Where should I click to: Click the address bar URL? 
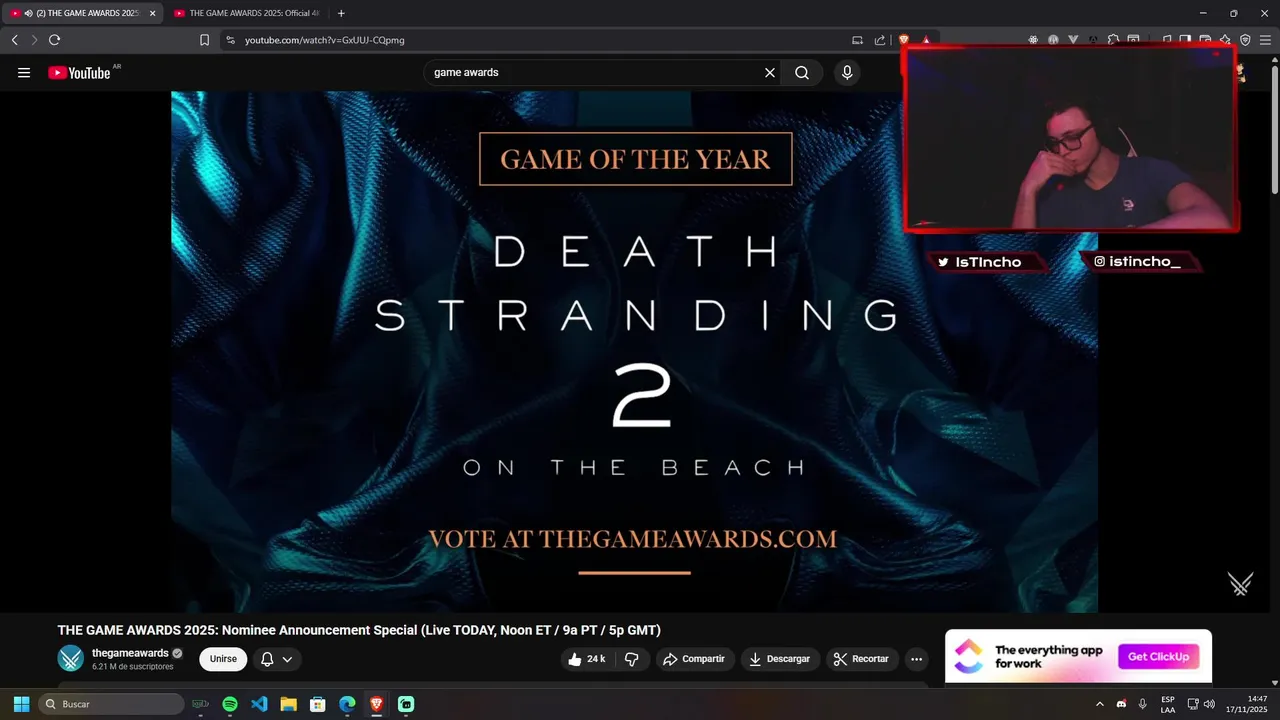click(x=325, y=40)
